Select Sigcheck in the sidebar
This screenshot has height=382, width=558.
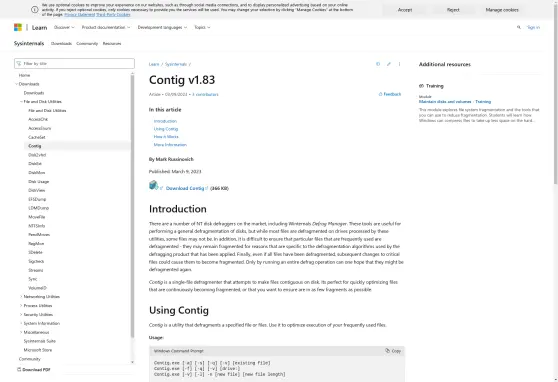coord(36,261)
